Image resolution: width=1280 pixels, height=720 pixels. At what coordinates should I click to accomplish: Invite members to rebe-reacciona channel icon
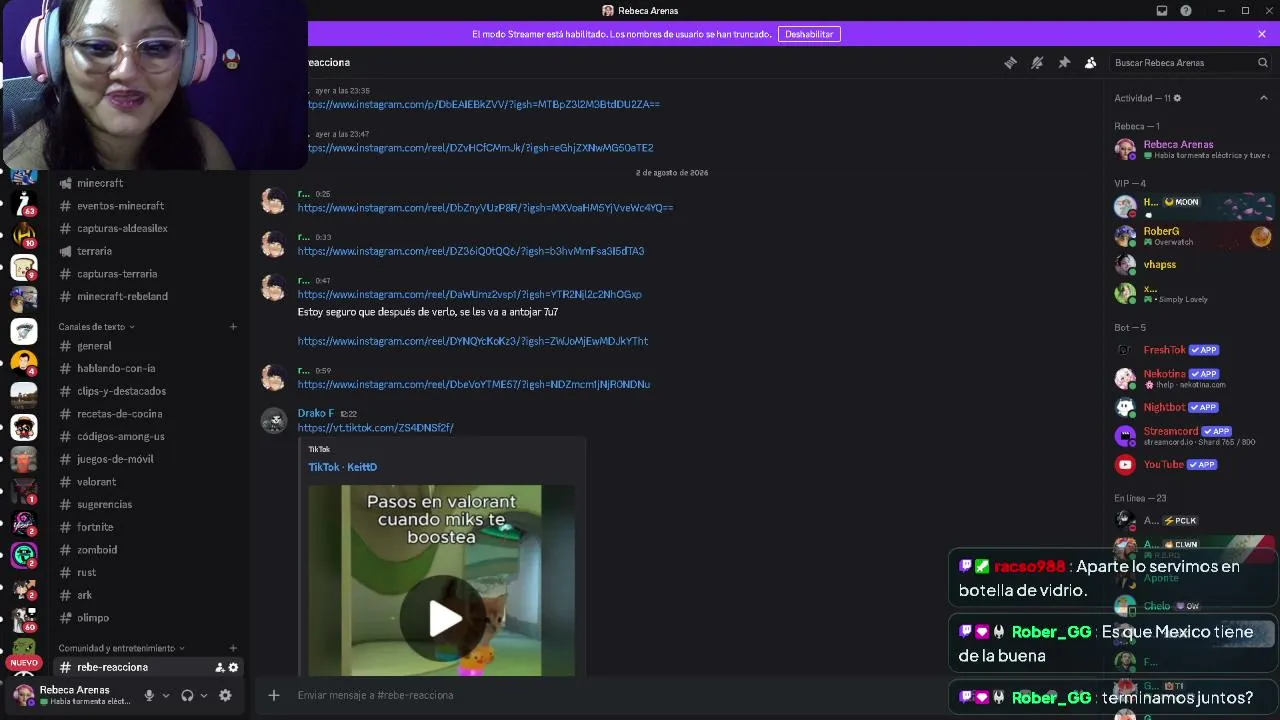tap(219, 667)
